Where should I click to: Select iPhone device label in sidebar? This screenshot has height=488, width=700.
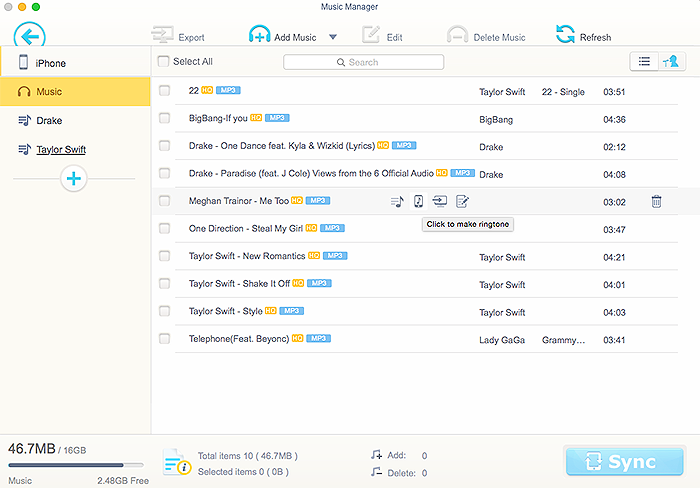pos(50,63)
